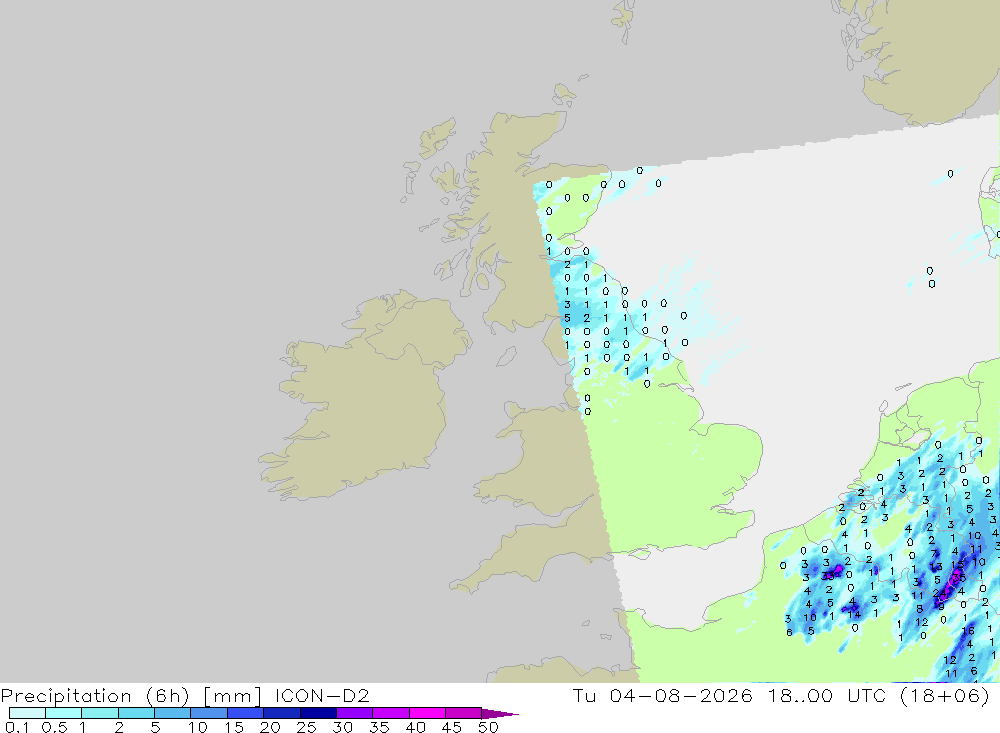Click the Isle of Man on the map
1000x733 pixels.
(506, 356)
